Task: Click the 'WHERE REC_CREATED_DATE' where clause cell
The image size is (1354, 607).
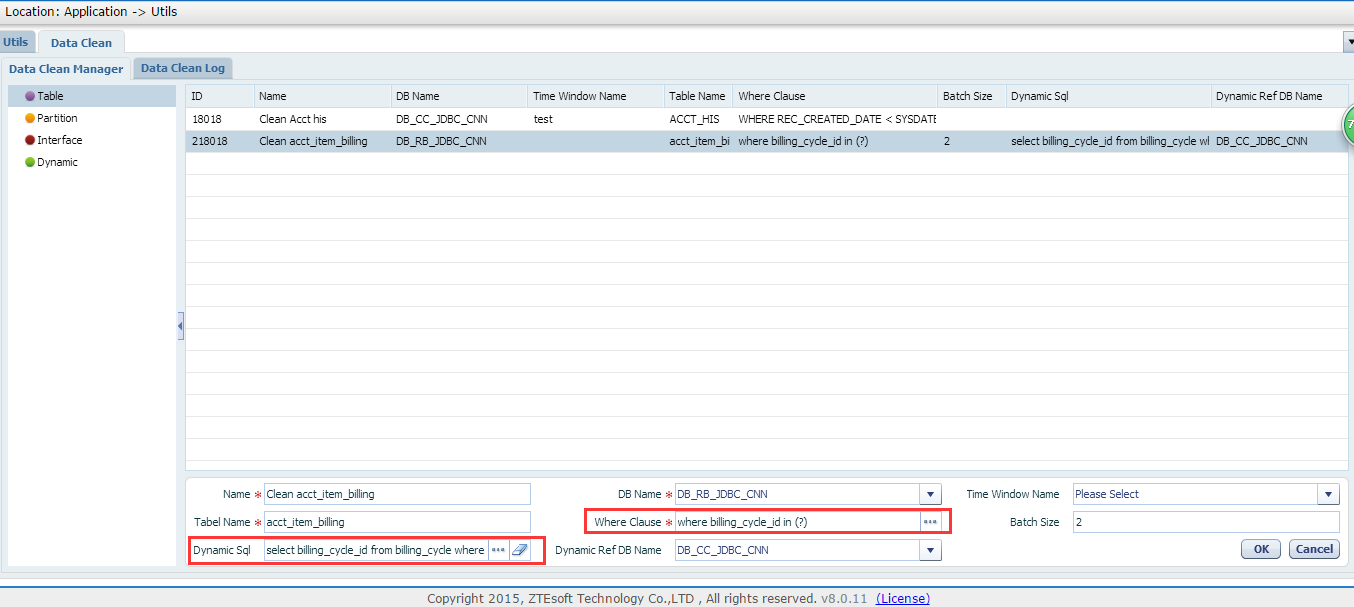Action: pyautogui.click(x=836, y=119)
